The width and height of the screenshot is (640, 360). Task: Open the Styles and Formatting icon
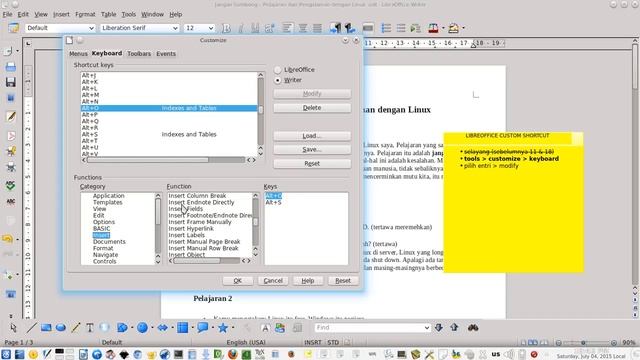click(13, 28)
